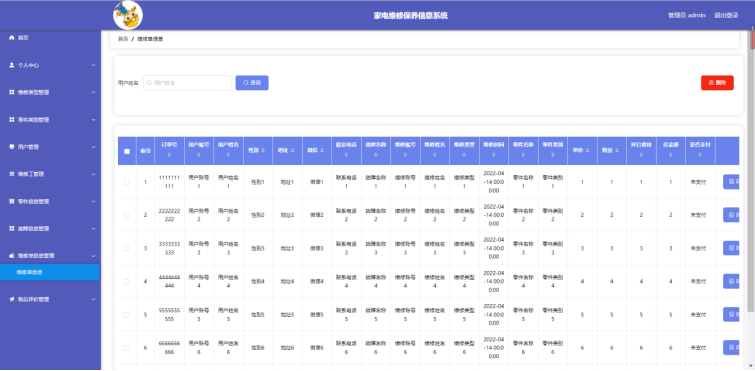Check the checkbox for row 3

(x=127, y=248)
